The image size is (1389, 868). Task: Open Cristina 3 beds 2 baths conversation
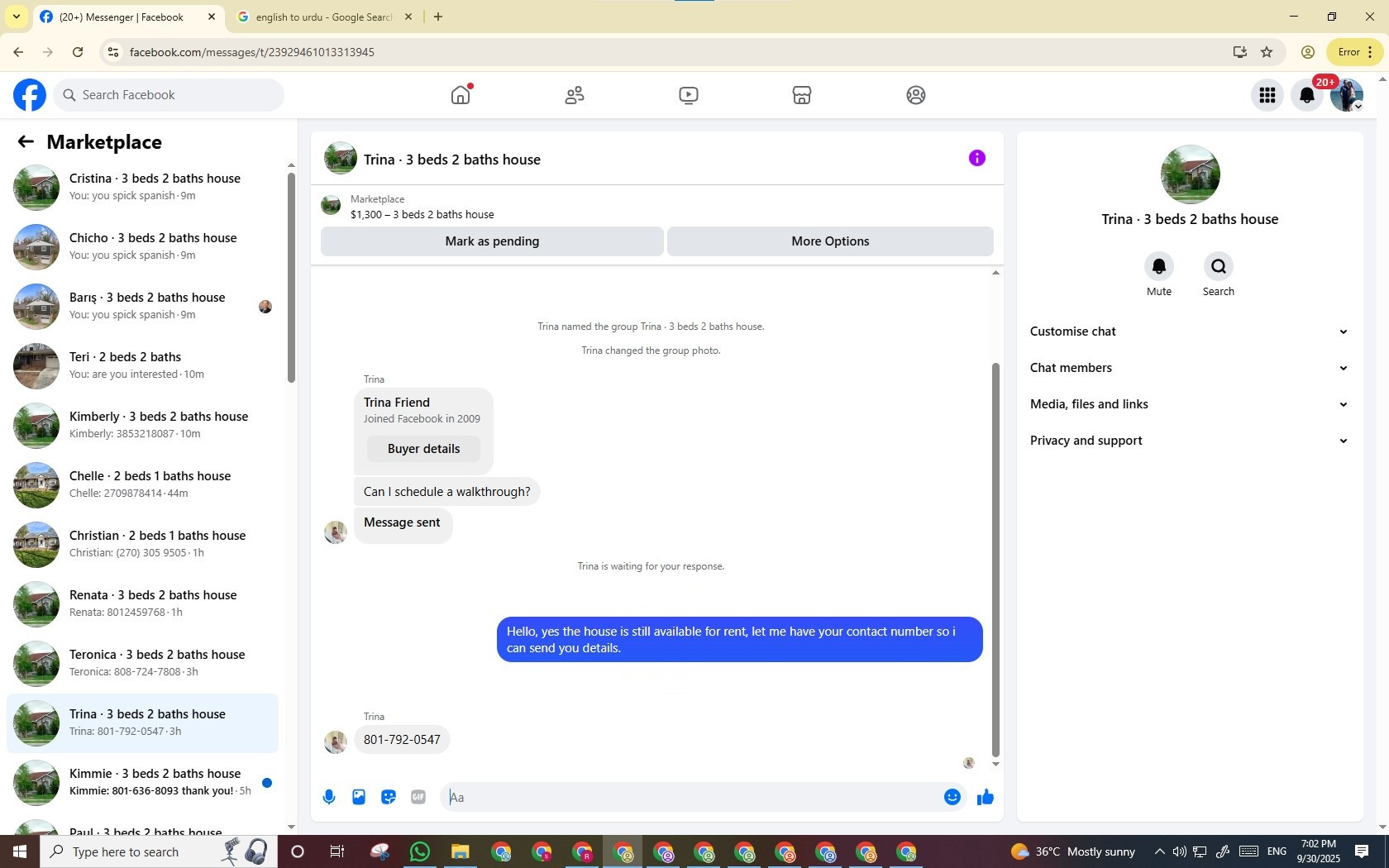click(x=142, y=187)
